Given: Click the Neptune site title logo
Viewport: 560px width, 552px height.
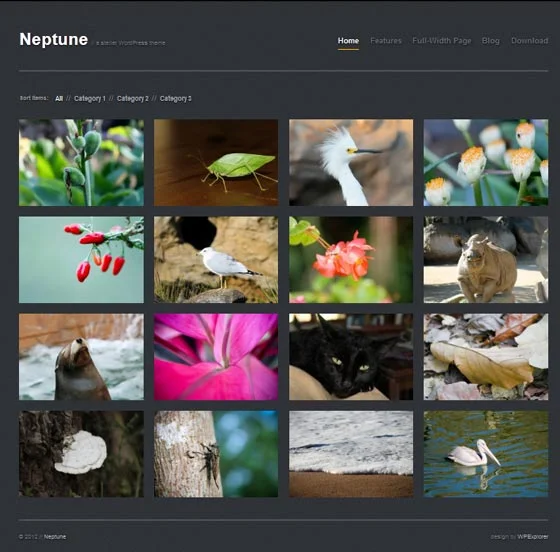Looking at the screenshot, I should (x=54, y=39).
